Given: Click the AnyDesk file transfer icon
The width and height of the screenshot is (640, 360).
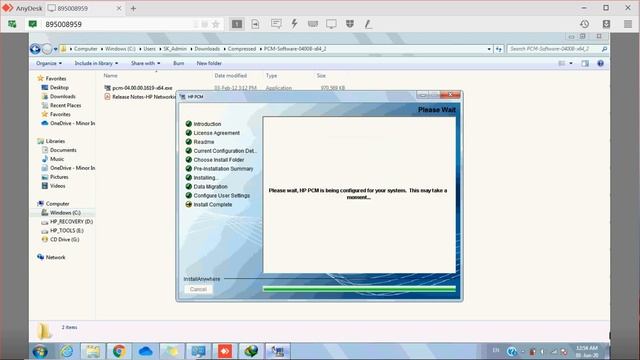Looking at the screenshot, I should 256,24.
